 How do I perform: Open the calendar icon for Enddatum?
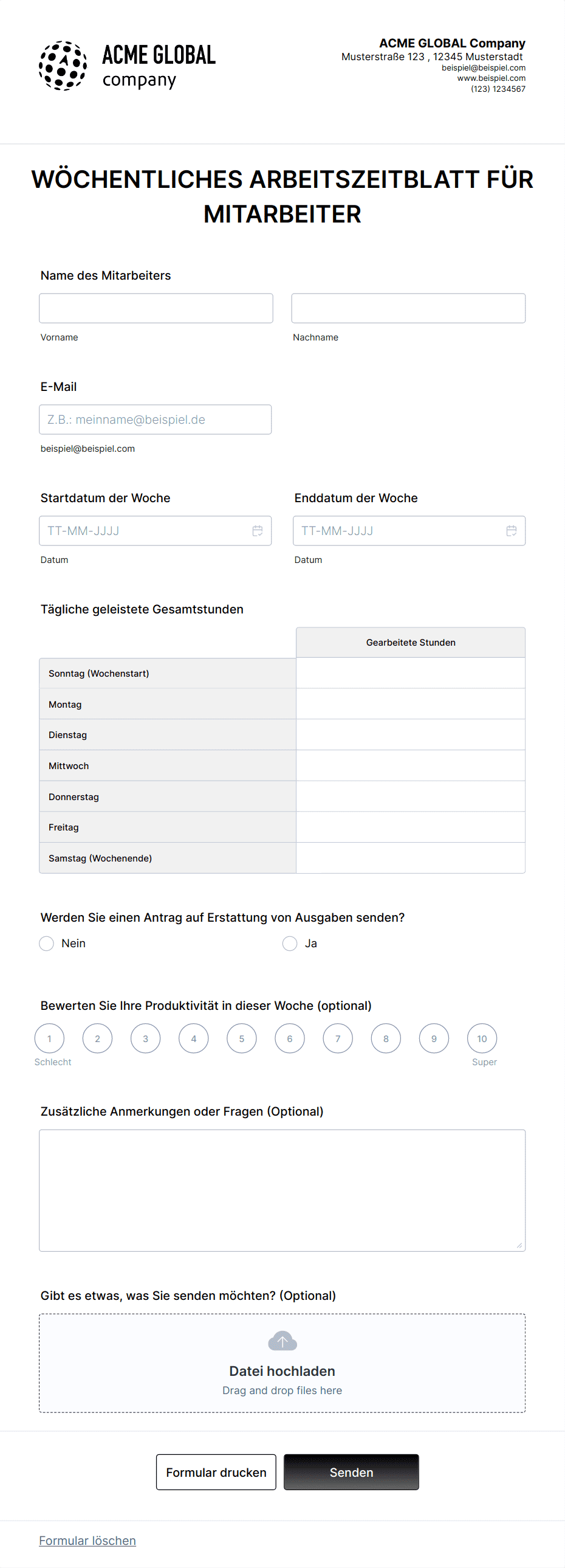(x=512, y=531)
